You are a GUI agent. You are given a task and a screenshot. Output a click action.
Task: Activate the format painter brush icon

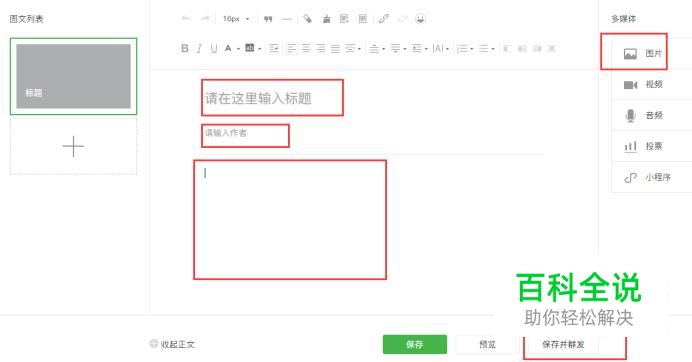(x=308, y=19)
